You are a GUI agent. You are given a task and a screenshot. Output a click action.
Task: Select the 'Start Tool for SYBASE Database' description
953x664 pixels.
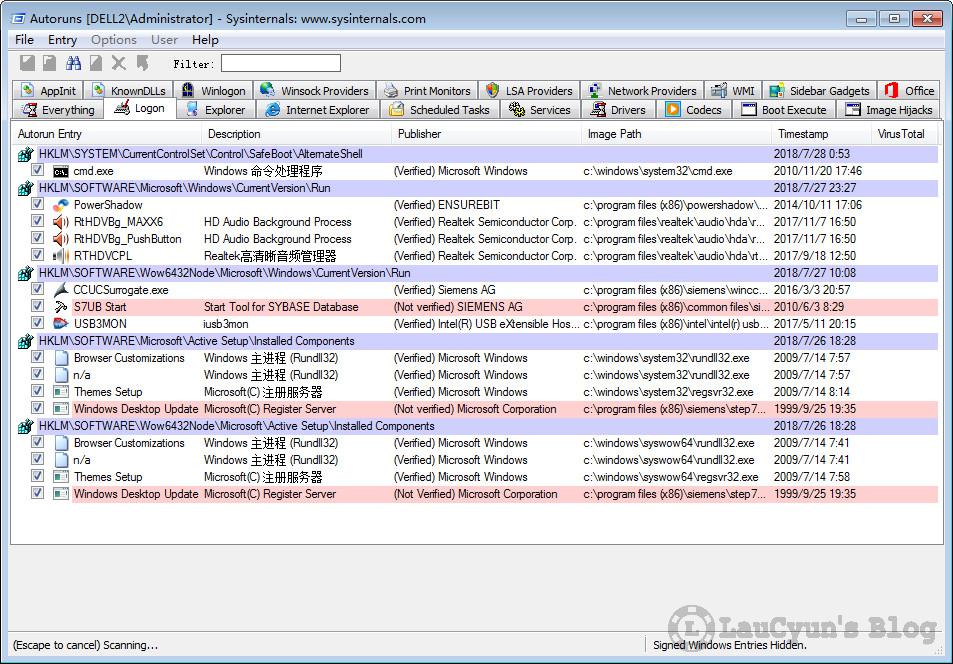tap(281, 307)
